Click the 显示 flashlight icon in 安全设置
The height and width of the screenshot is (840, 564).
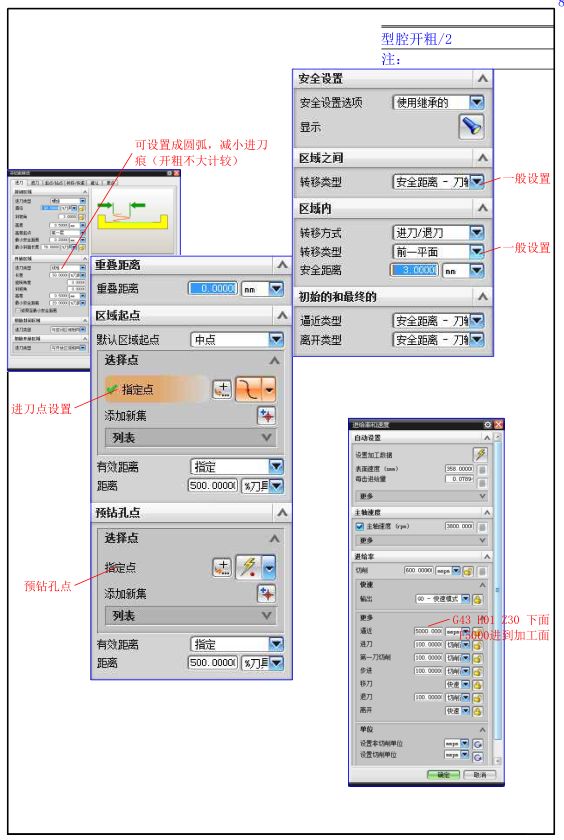[471, 127]
